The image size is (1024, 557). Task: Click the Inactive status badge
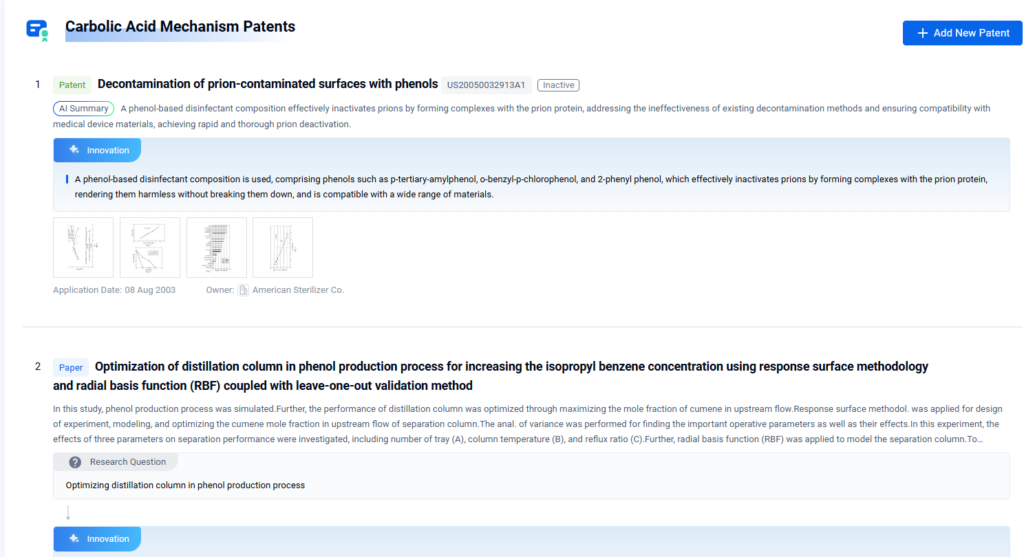[558, 85]
